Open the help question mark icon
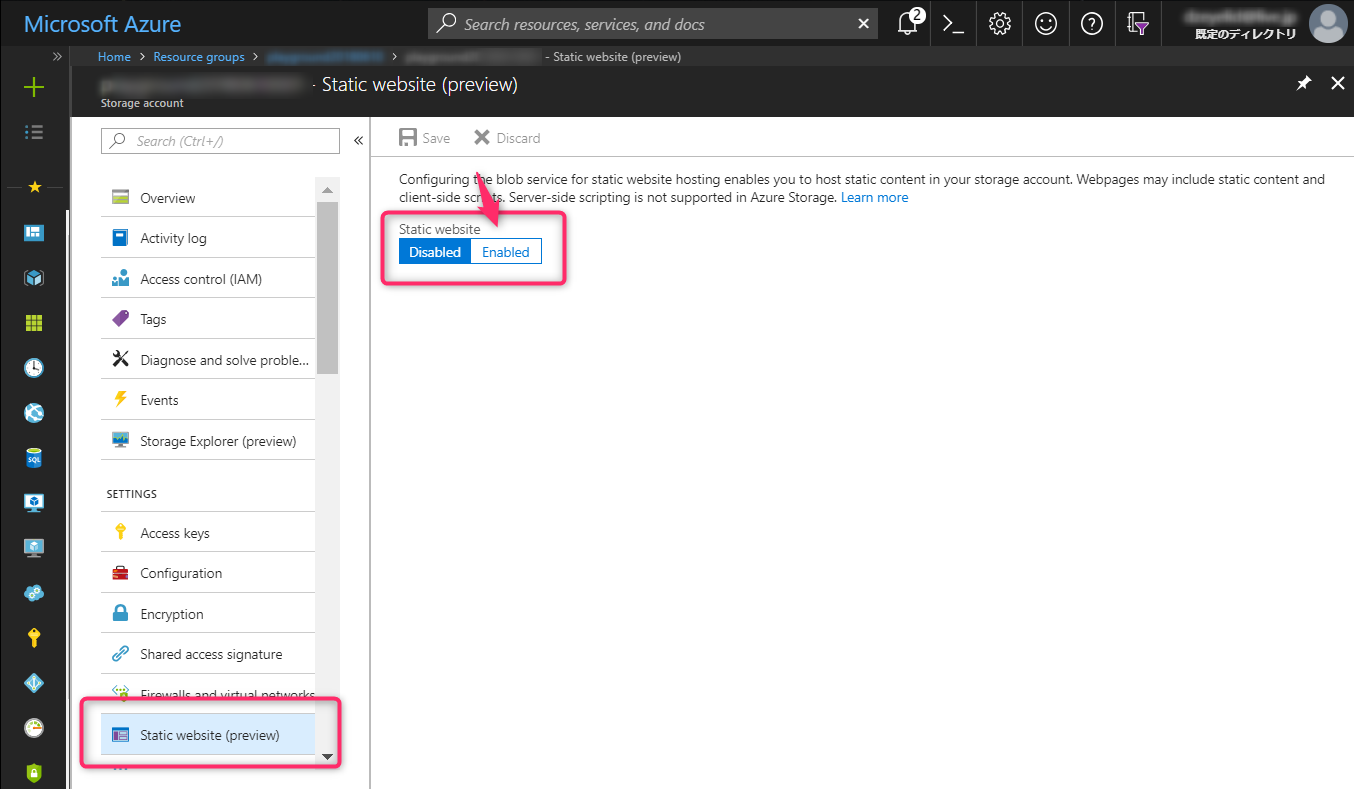The height and width of the screenshot is (789, 1354). 1092,23
